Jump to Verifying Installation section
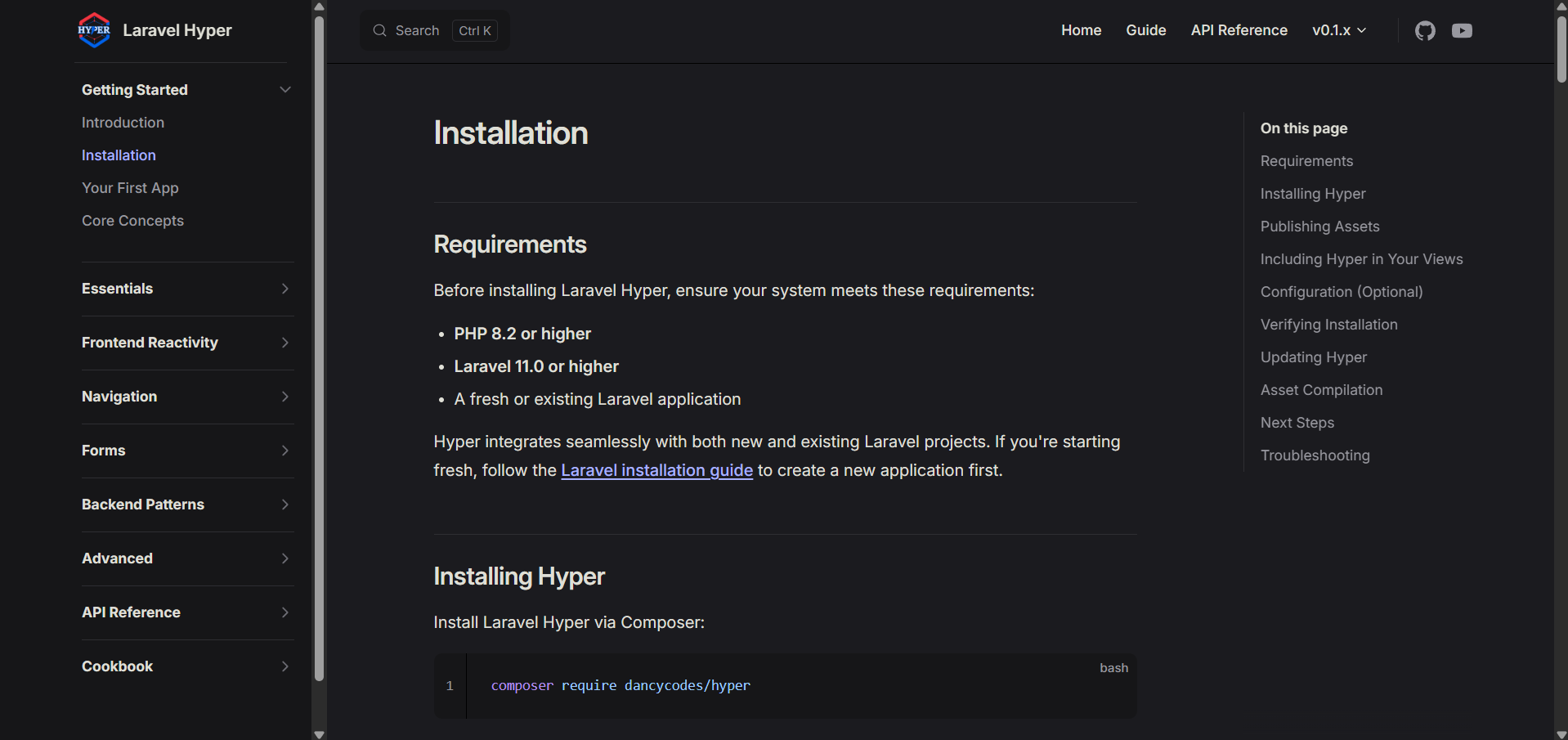1568x740 pixels. (x=1328, y=325)
